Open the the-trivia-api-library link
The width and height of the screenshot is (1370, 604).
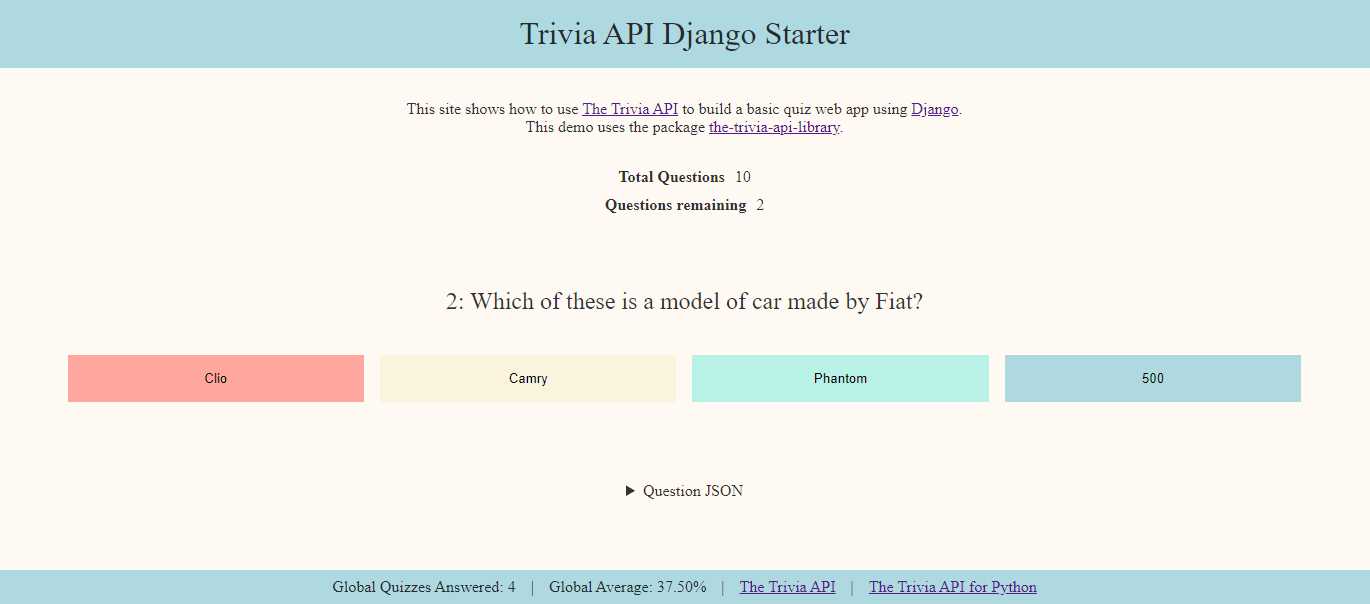773,127
